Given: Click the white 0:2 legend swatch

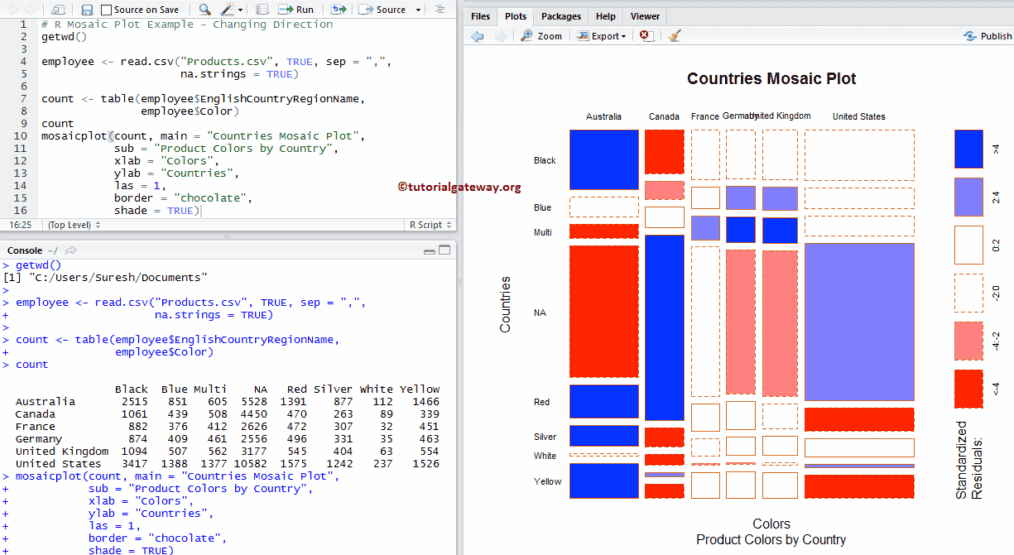Looking at the screenshot, I should tap(968, 245).
